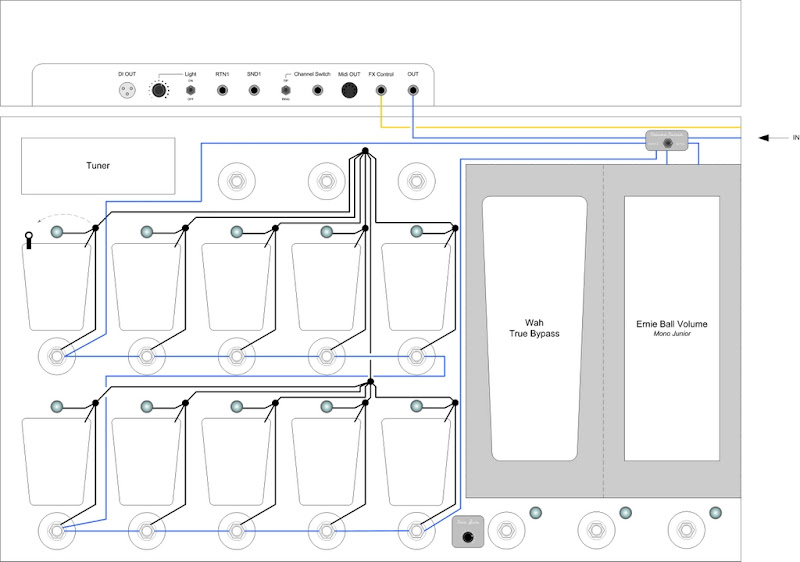Click the LED above the first lower-row pedal
The image size is (800, 562).
(57, 406)
